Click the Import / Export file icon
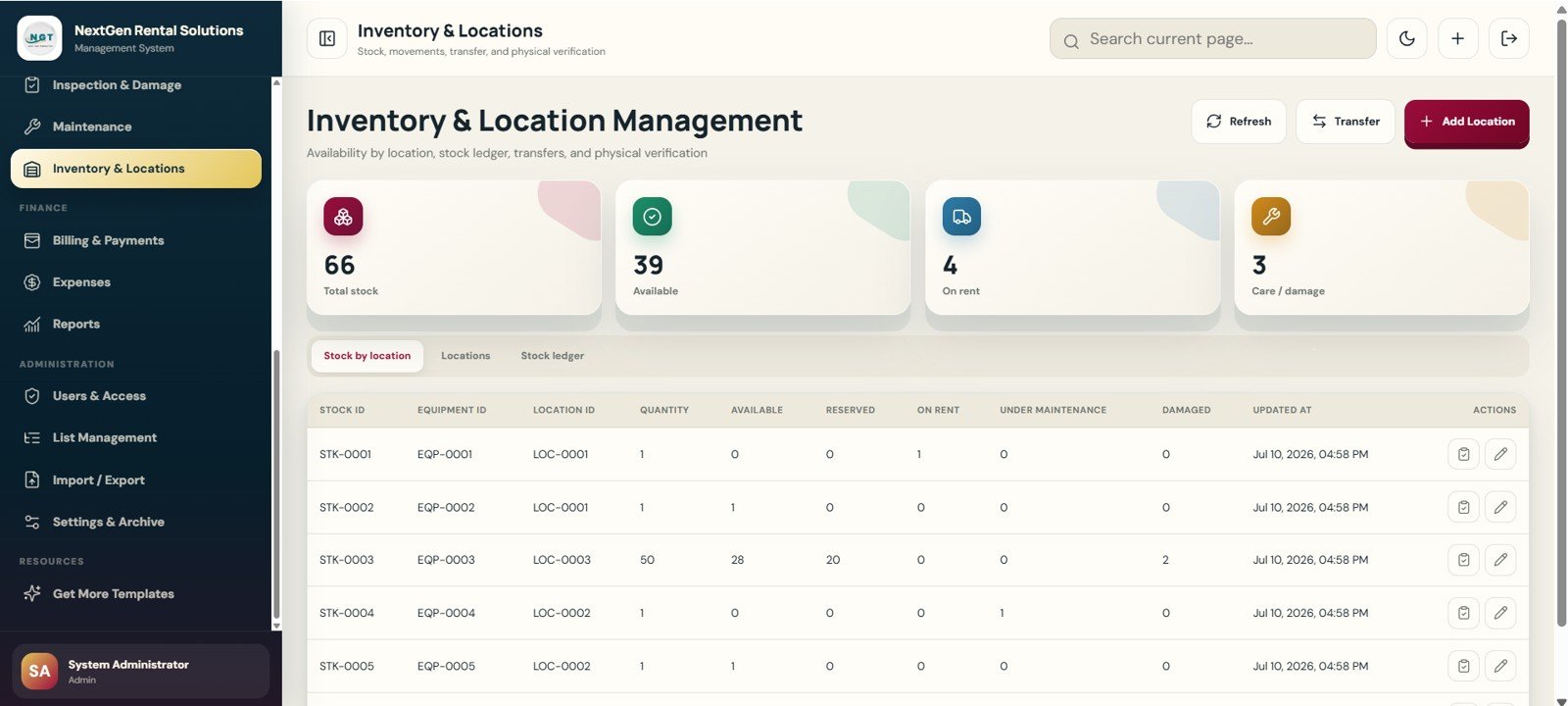This screenshot has height=706, width=1568. [32, 480]
